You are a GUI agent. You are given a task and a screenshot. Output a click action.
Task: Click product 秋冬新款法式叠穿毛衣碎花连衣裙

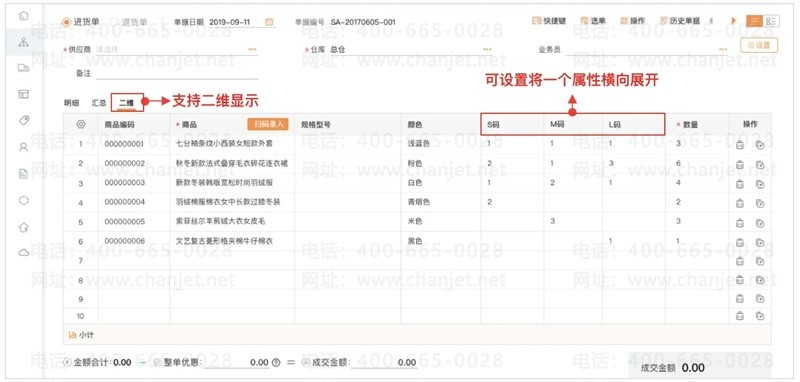tap(232, 163)
